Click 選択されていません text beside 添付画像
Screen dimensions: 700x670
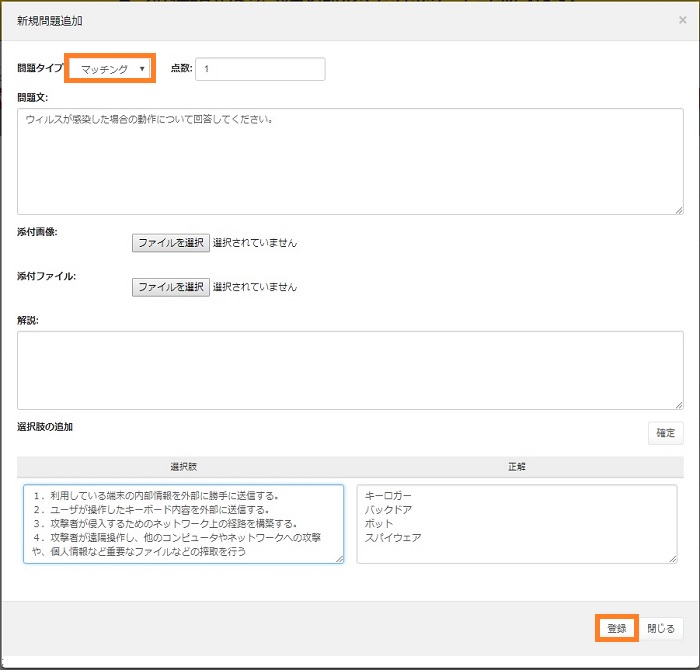point(255,242)
